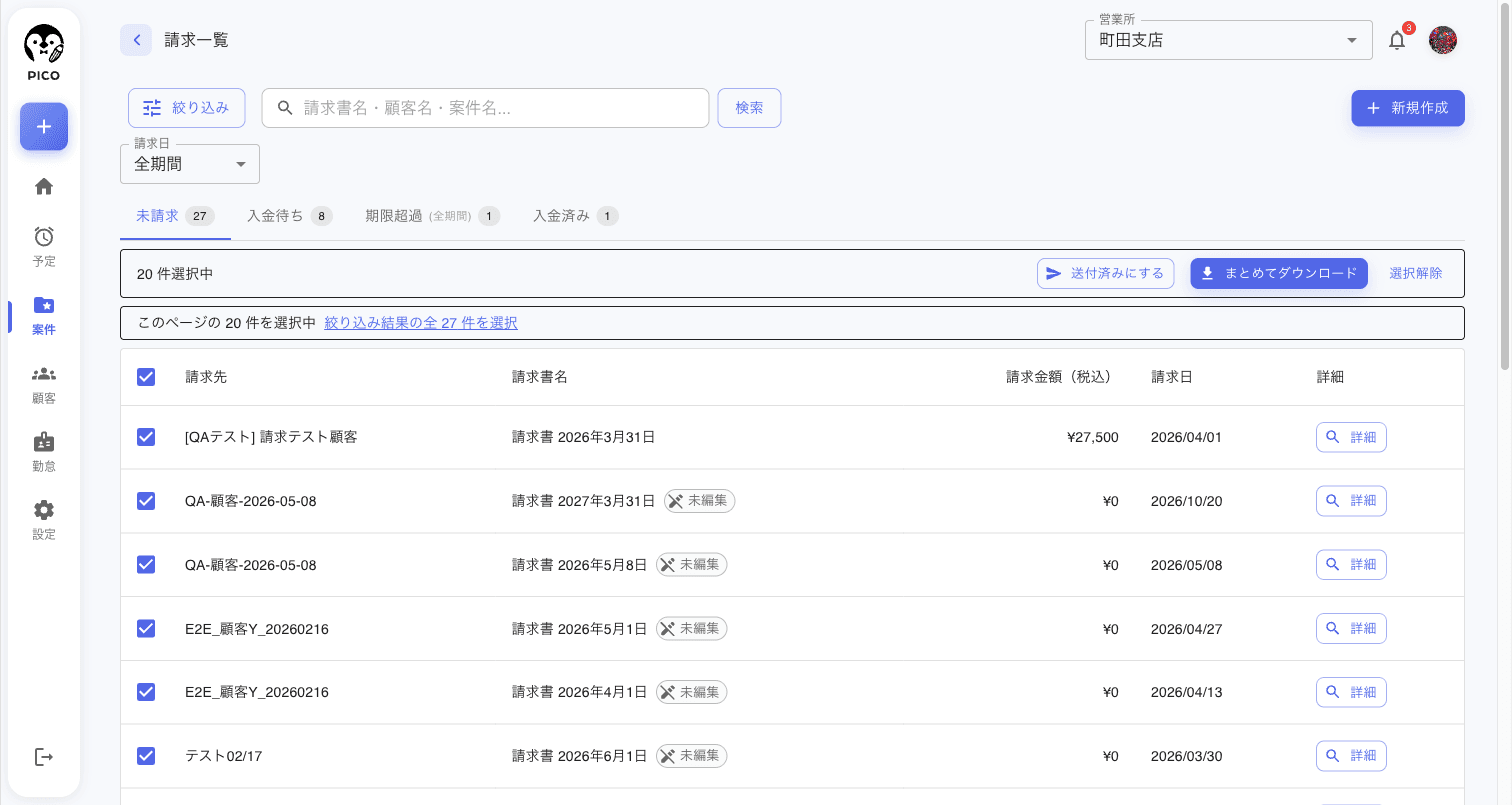Open 詳細 for [QAテスト] 請求テスト顧客
The image size is (1512, 805).
click(x=1351, y=437)
